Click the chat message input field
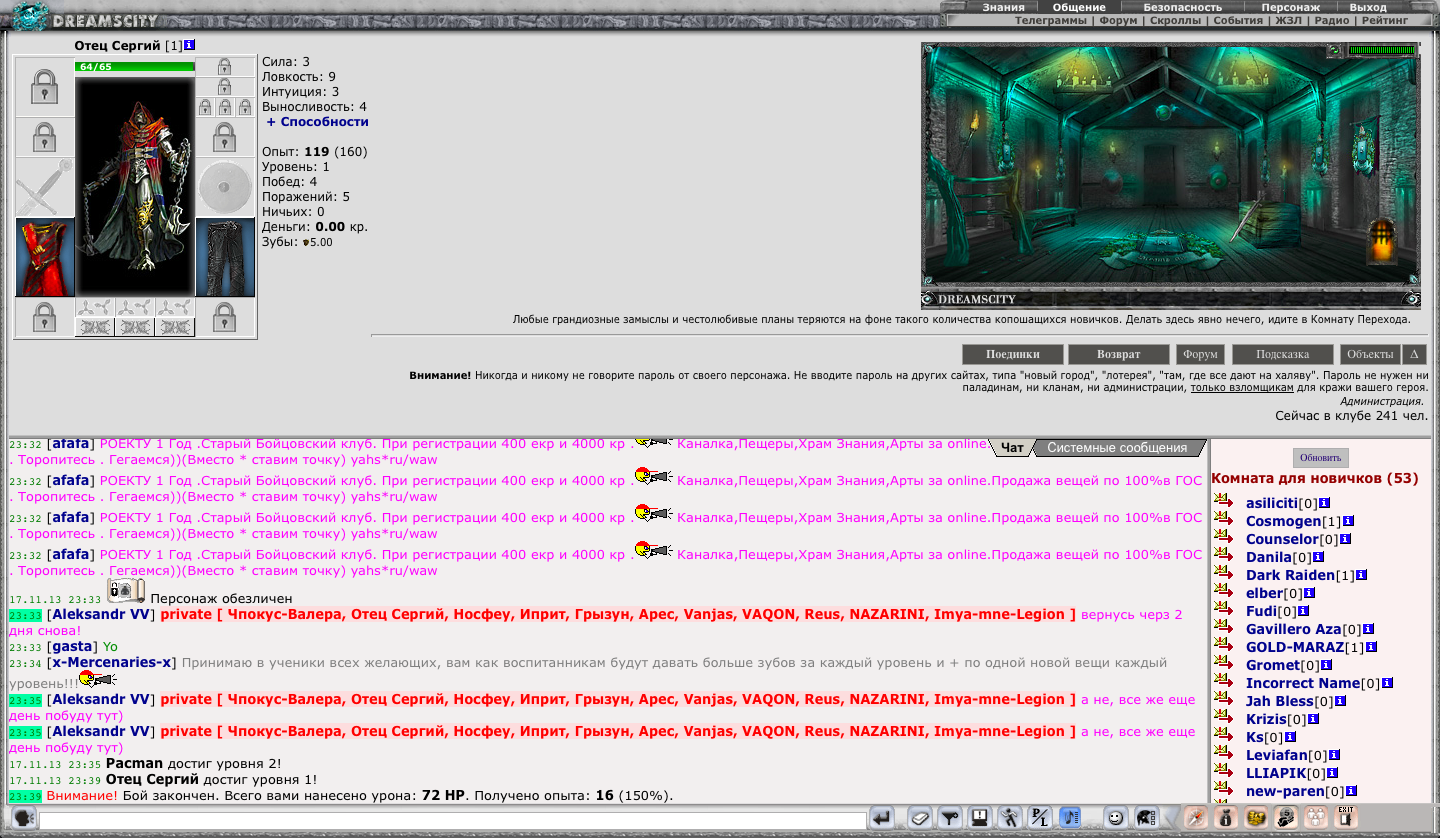Viewport: 1440px width, 838px height. point(452,820)
